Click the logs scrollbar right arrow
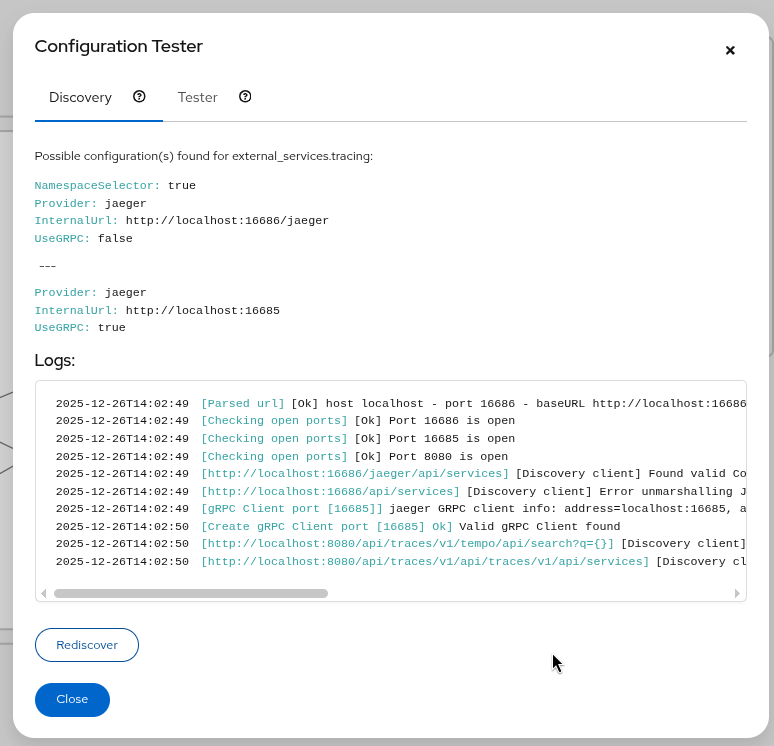 point(737,593)
